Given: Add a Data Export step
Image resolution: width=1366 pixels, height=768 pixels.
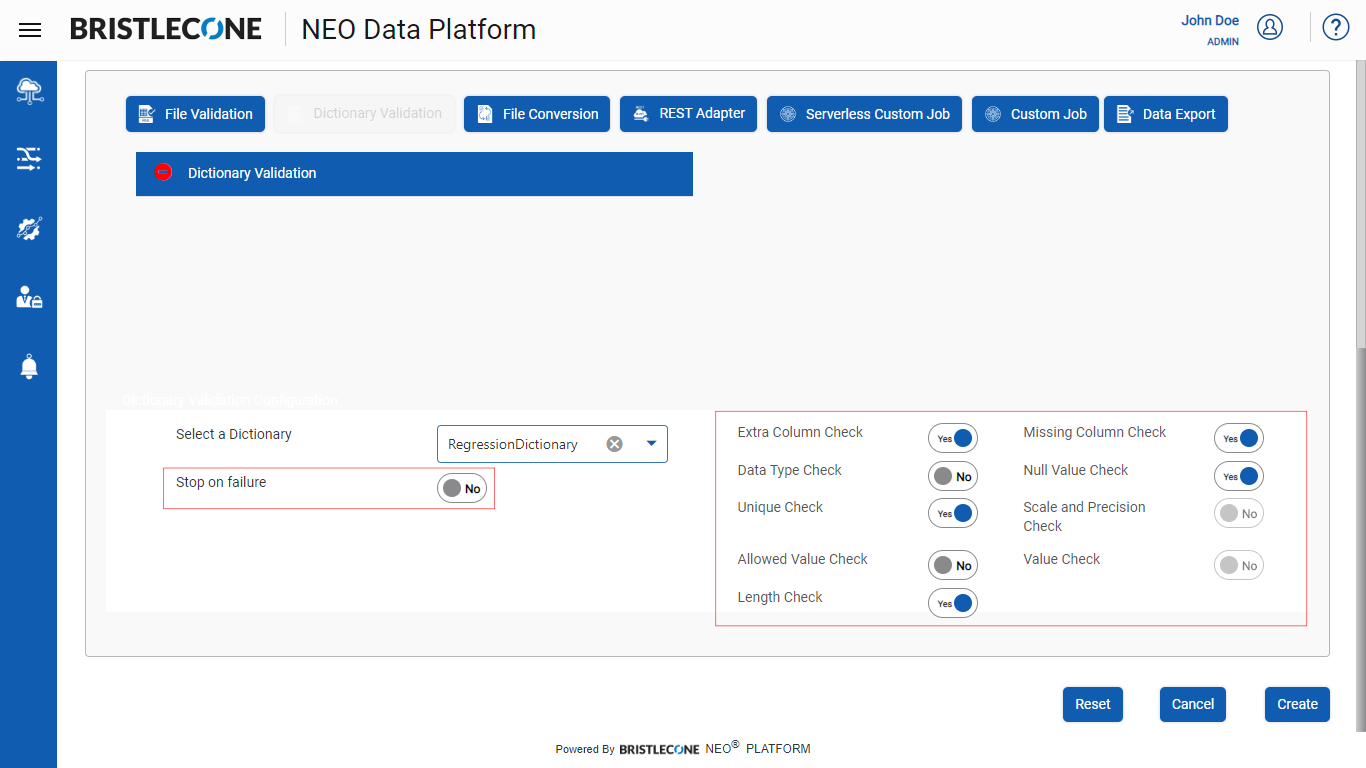Looking at the screenshot, I should [x=1166, y=114].
